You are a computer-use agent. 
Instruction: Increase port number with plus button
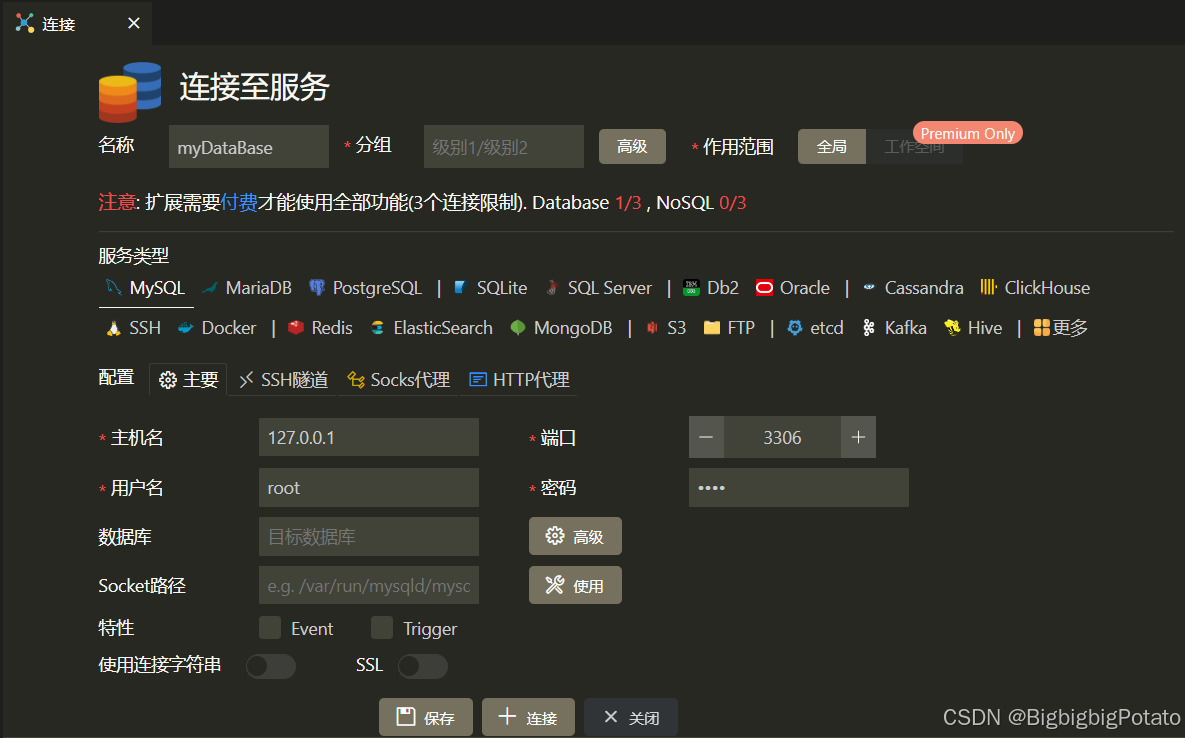point(859,437)
